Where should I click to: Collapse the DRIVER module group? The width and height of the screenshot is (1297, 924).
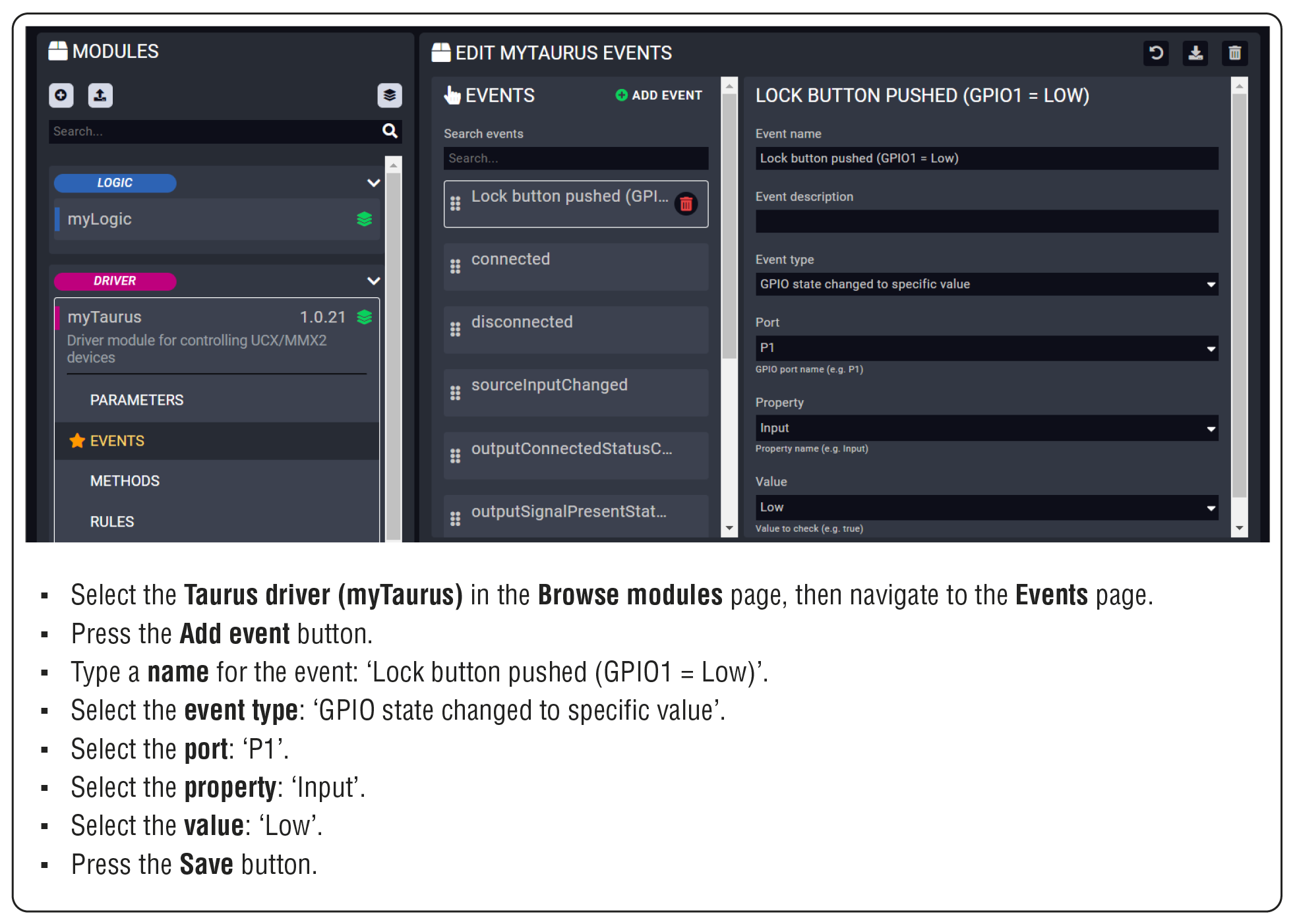[373, 281]
